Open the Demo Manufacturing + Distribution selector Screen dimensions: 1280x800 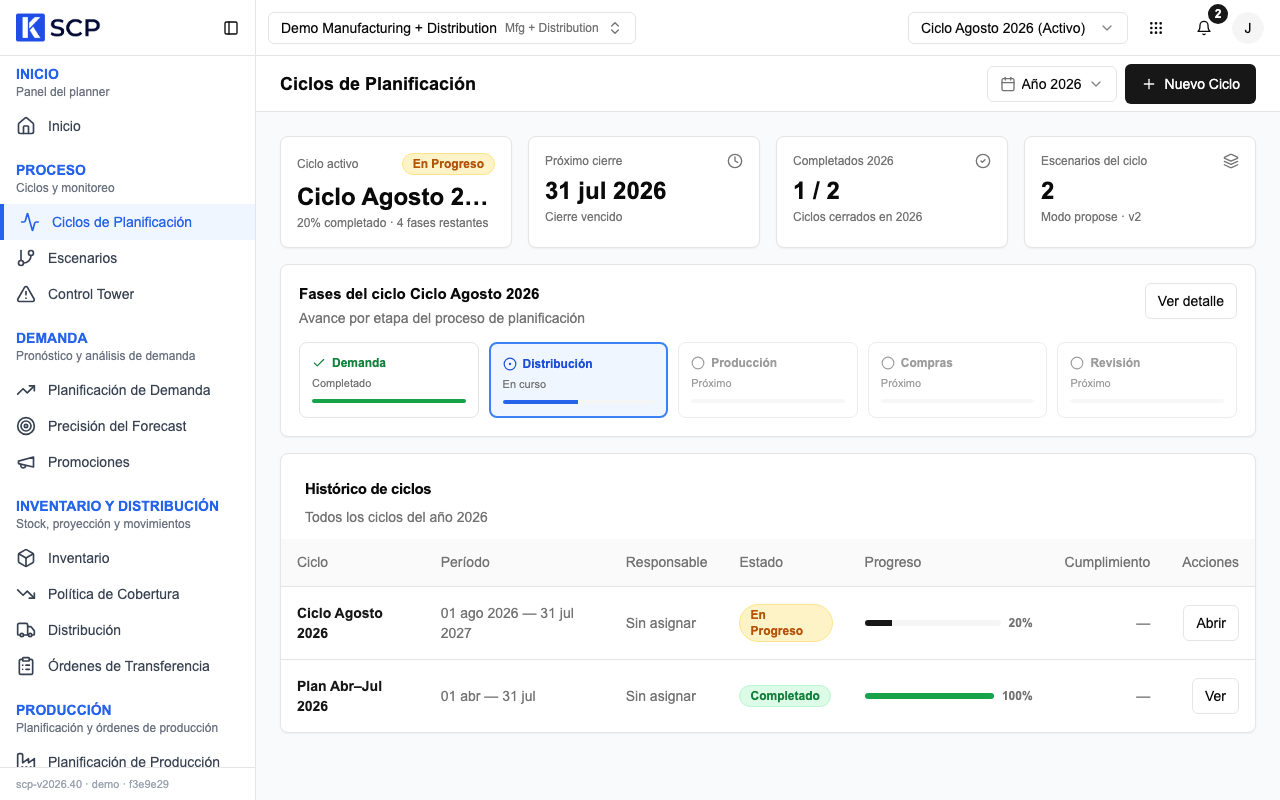452,28
